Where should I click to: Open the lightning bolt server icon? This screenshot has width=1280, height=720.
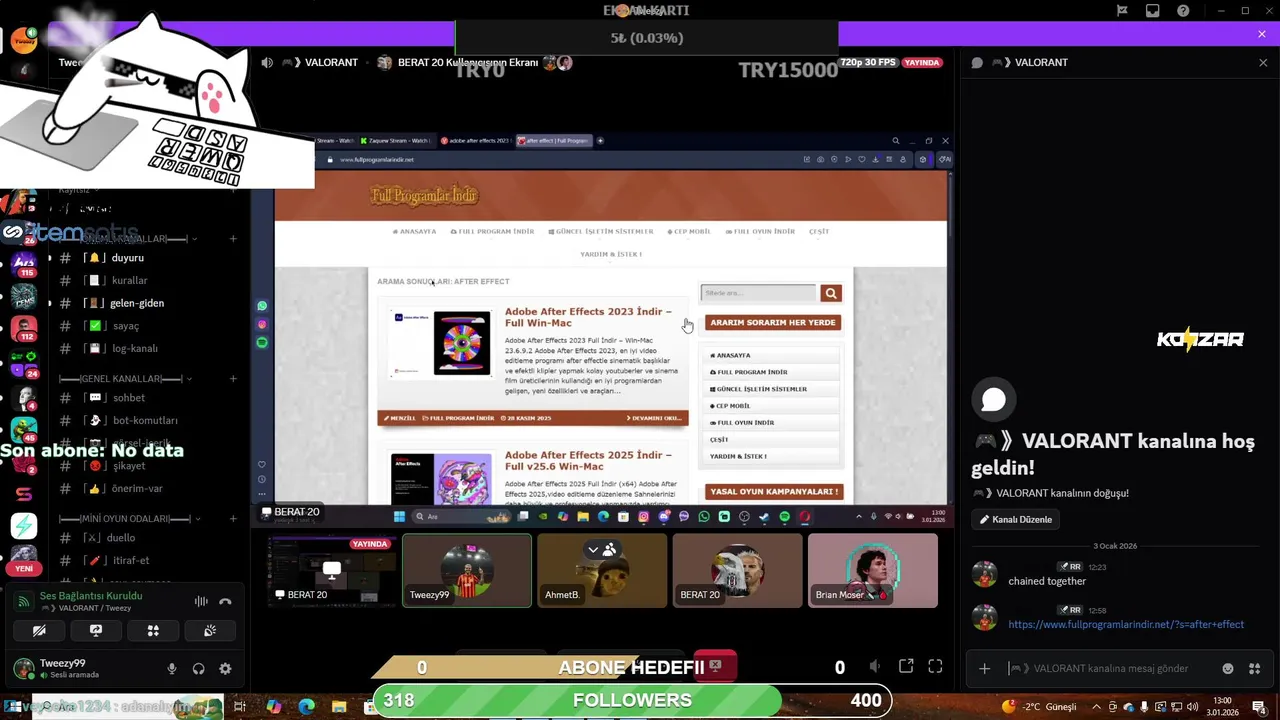point(24,525)
